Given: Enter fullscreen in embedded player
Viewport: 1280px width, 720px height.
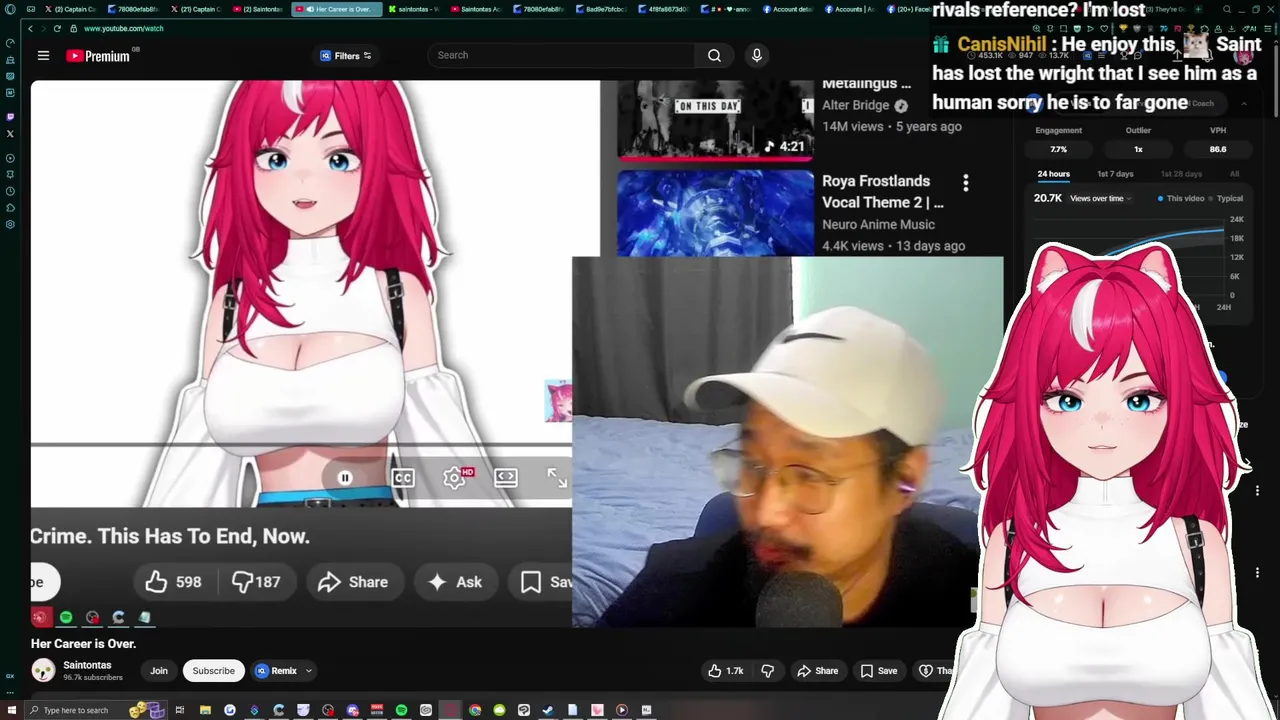Looking at the screenshot, I should point(557,478).
